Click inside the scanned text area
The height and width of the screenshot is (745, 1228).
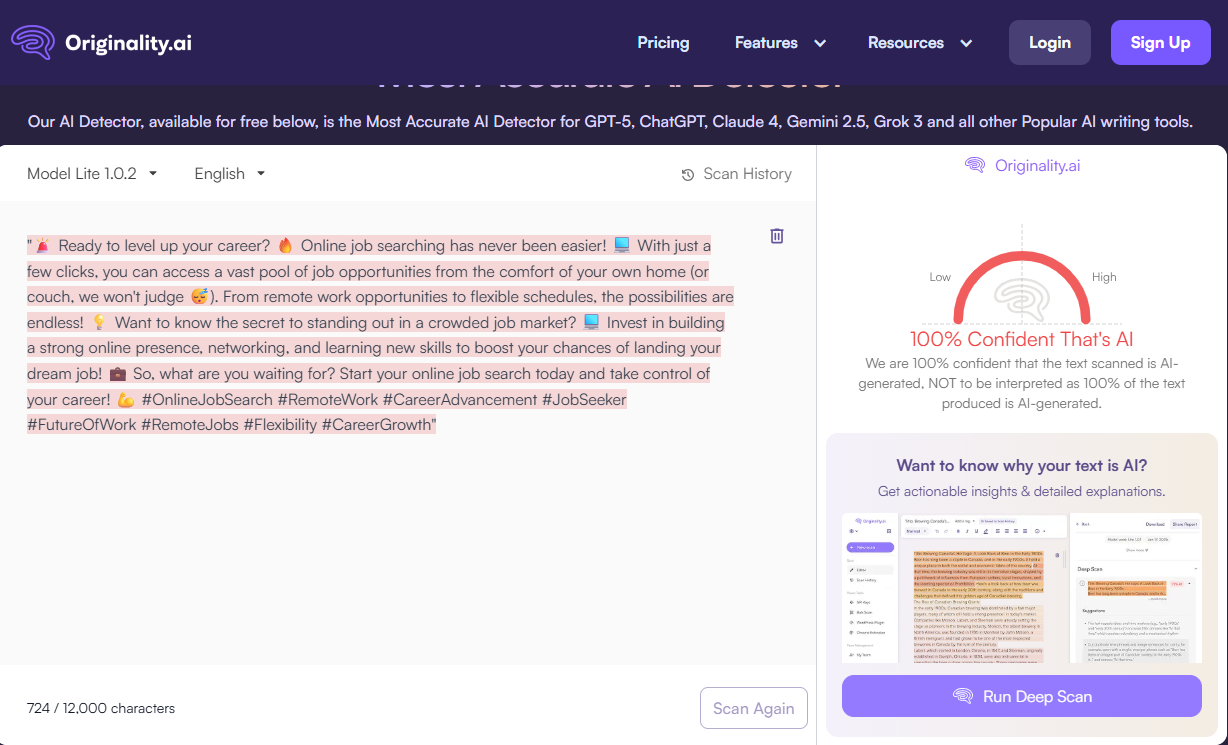(380, 335)
